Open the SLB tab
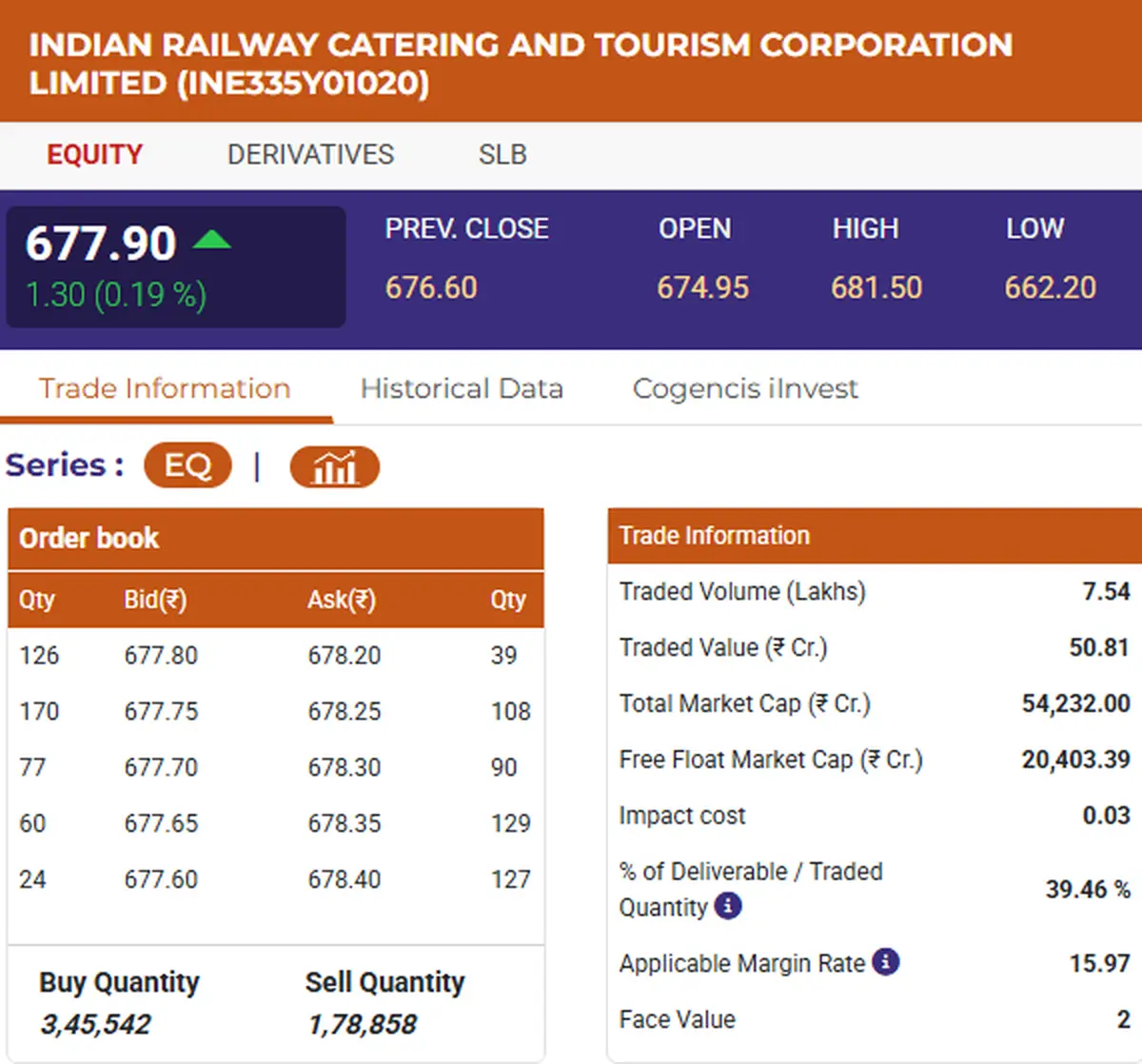The image size is (1142, 1064). point(502,154)
